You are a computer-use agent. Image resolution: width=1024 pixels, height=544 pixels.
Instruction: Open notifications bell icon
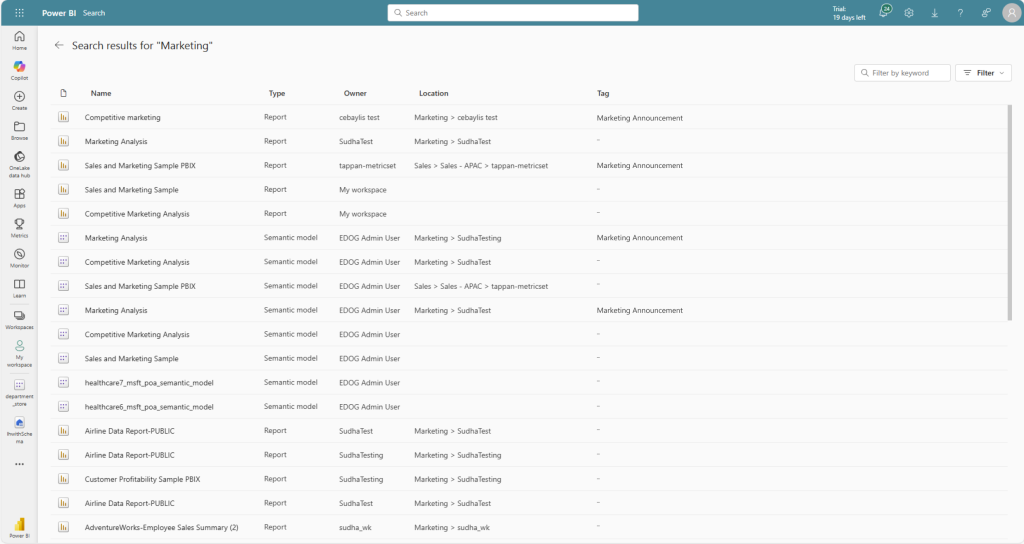point(884,12)
